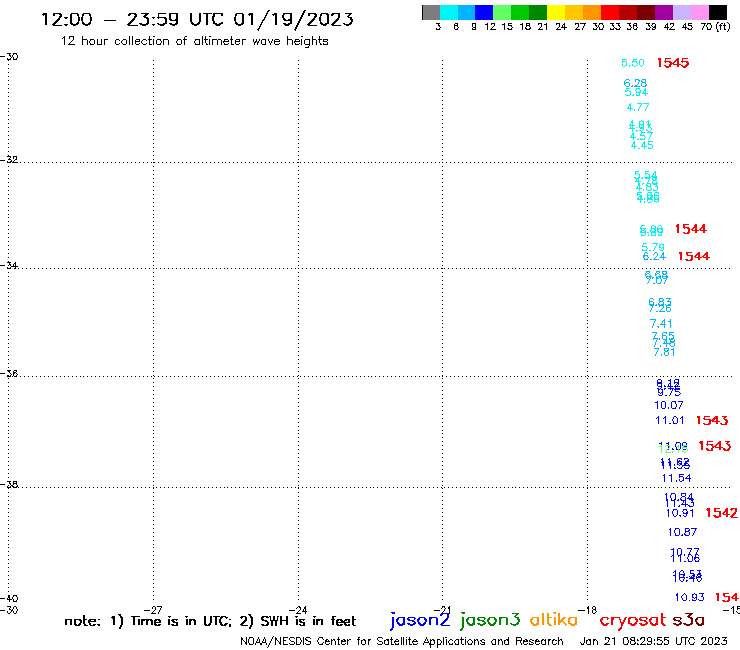Select the yellow swatch in the wave-height legend
This screenshot has height=650, width=740.
(556, 12)
